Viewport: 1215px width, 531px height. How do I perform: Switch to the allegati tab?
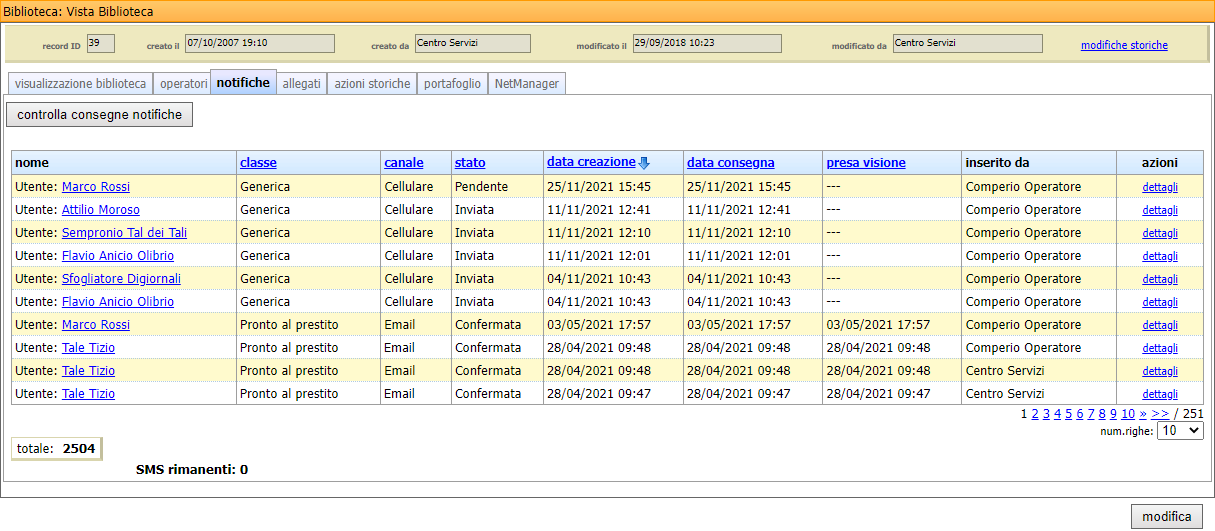[x=301, y=84]
